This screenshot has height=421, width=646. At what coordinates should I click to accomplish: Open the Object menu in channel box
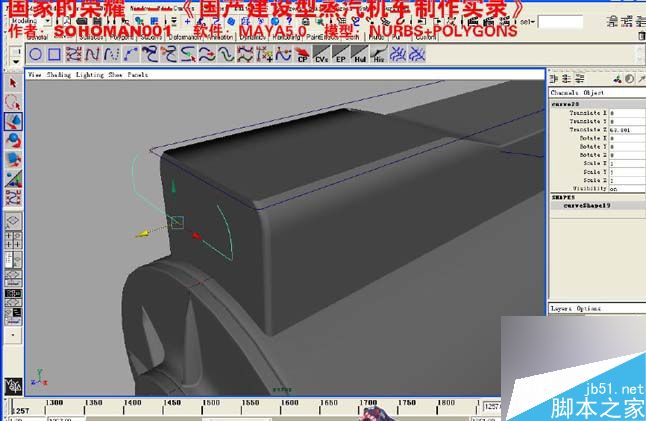point(594,92)
